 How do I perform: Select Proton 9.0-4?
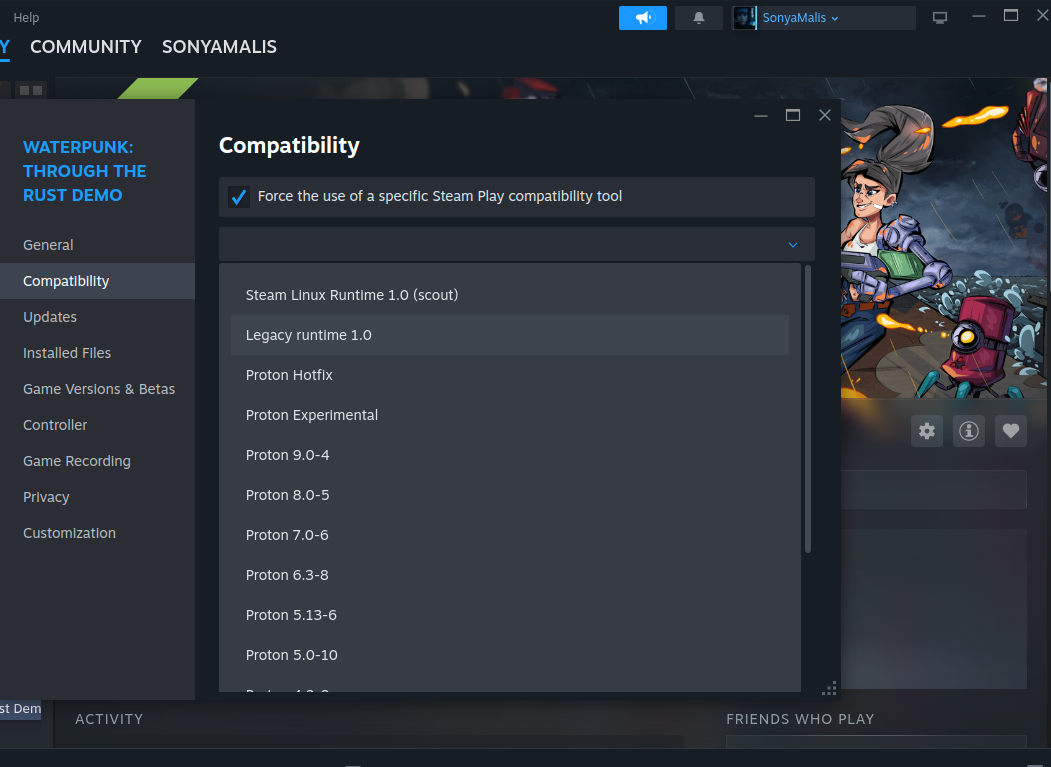pyautogui.click(x=509, y=455)
